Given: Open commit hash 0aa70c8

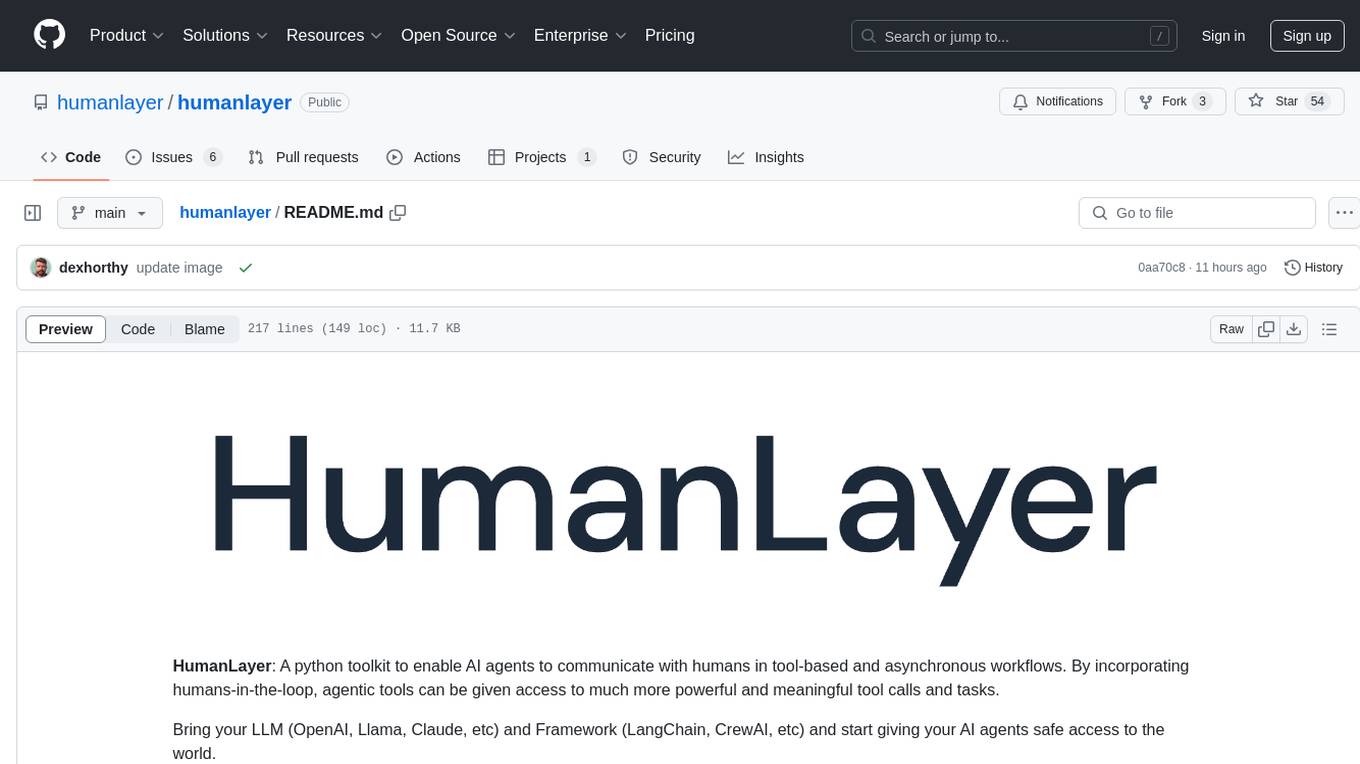Looking at the screenshot, I should (x=1162, y=268).
